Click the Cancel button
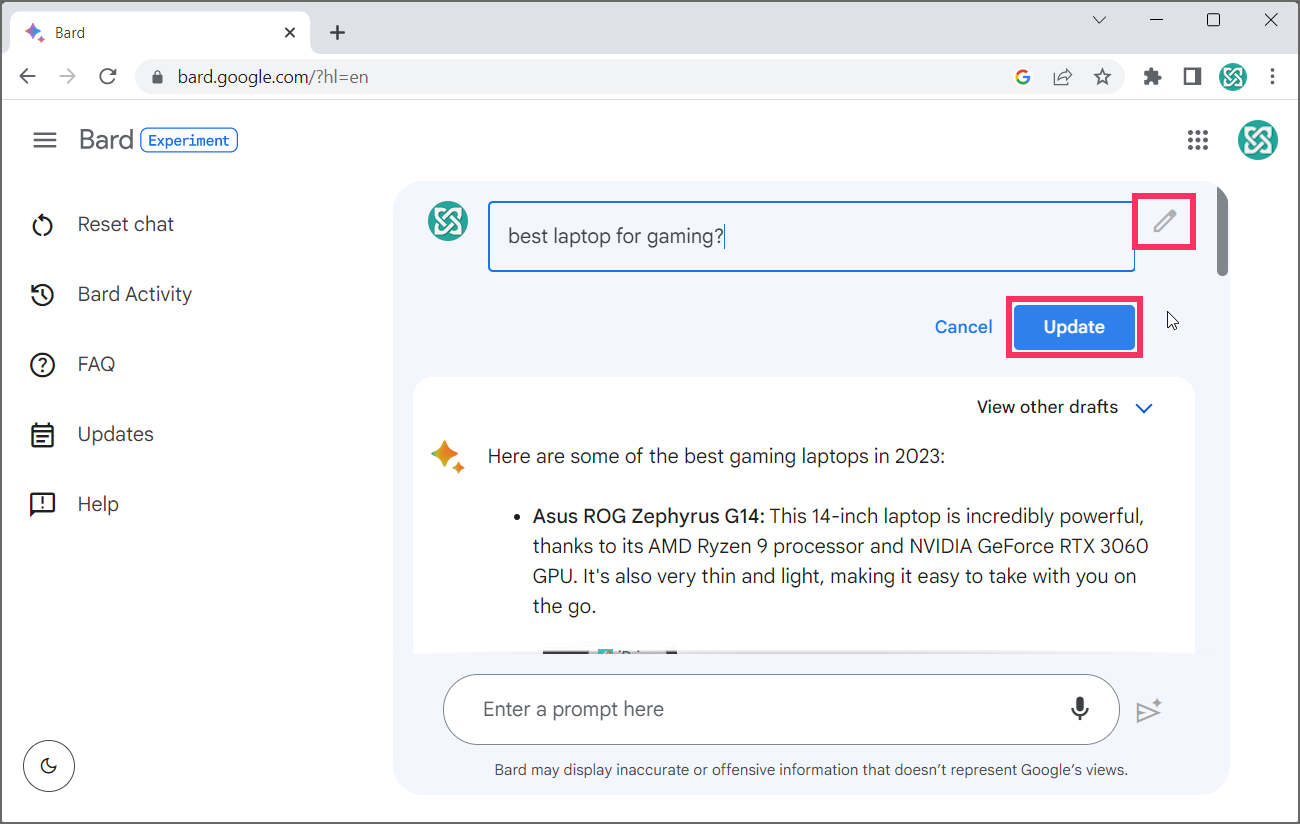 963,327
